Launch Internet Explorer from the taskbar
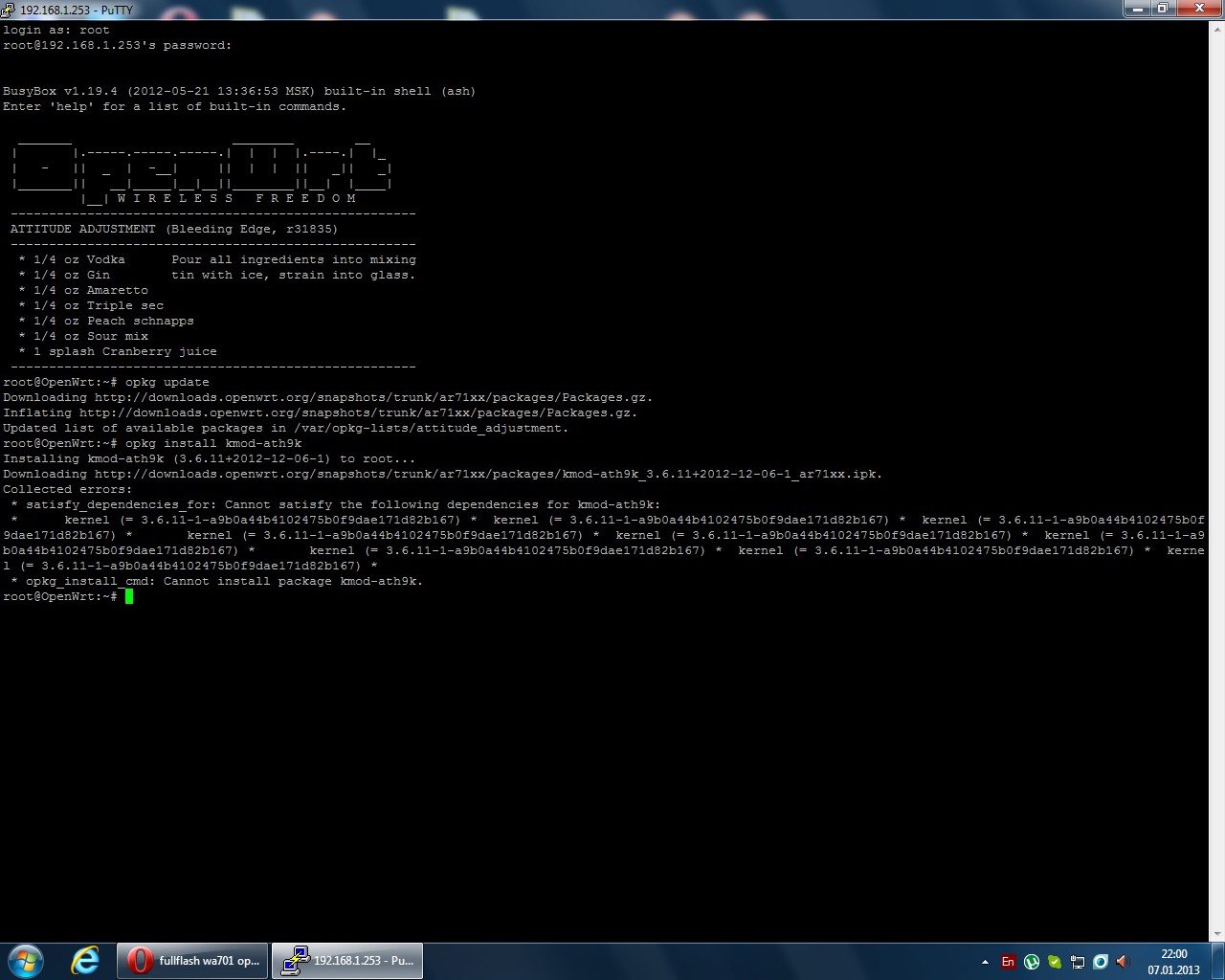 (85, 961)
